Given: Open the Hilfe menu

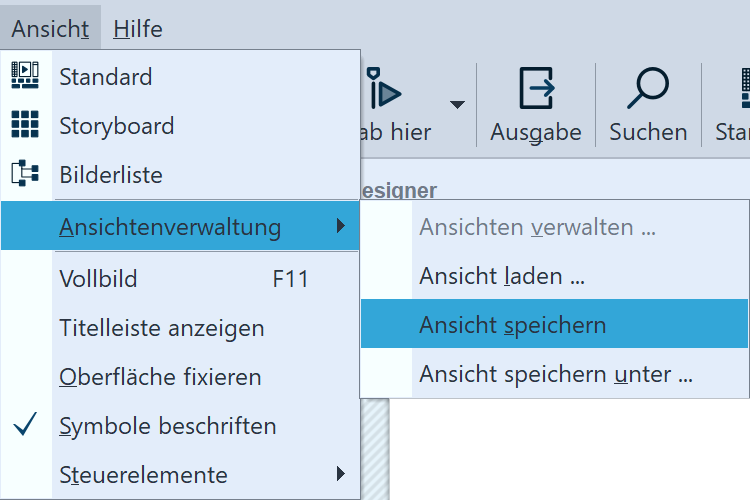Looking at the screenshot, I should pos(138,29).
